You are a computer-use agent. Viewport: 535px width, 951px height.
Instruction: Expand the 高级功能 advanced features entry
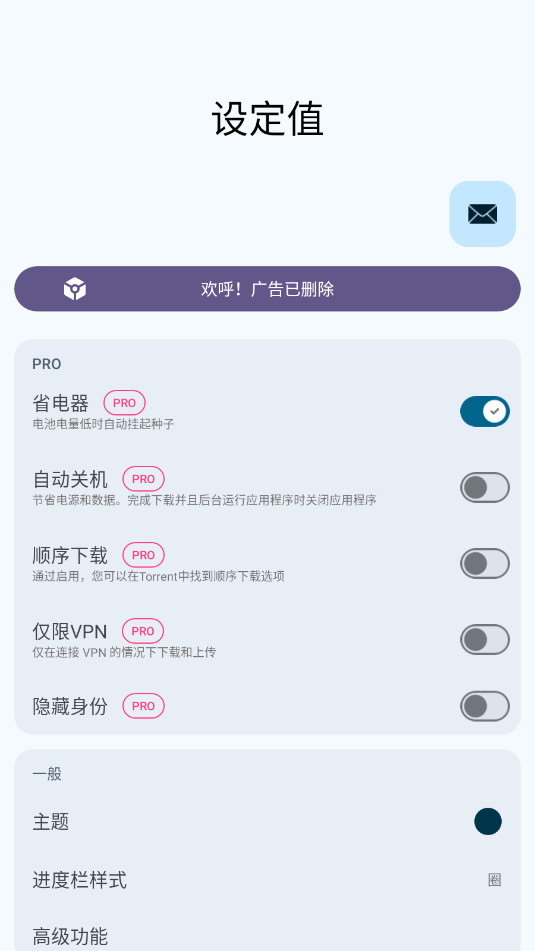click(x=268, y=935)
